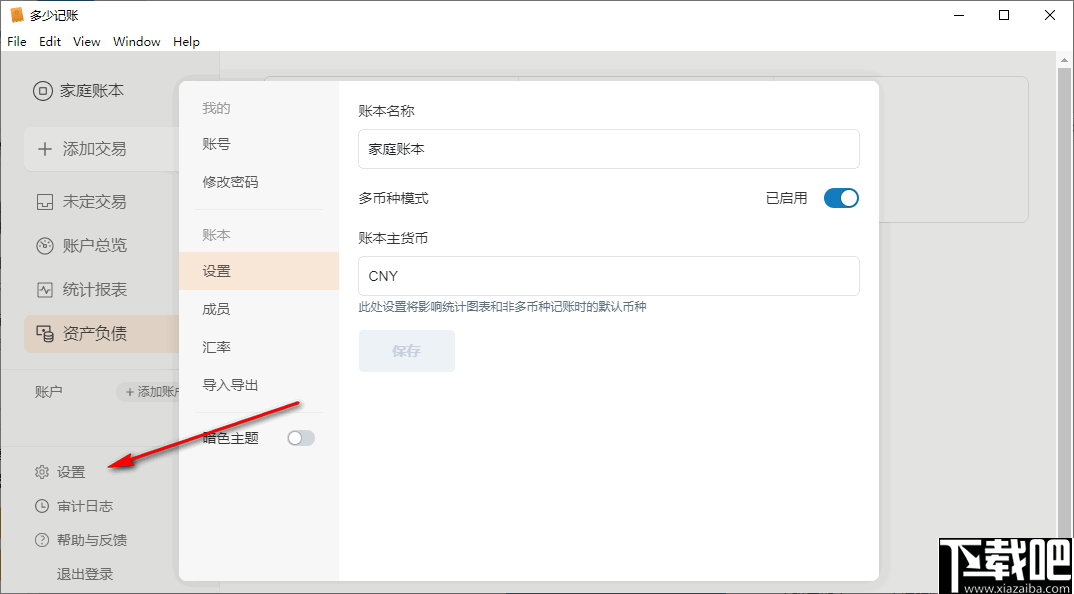Click the 添加交易 plus icon
Viewport: 1074px width, 594px height.
[x=44, y=148]
